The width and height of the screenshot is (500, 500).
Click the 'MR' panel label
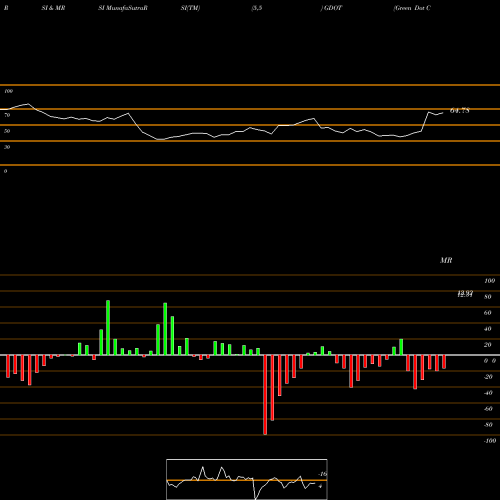tap(446, 260)
